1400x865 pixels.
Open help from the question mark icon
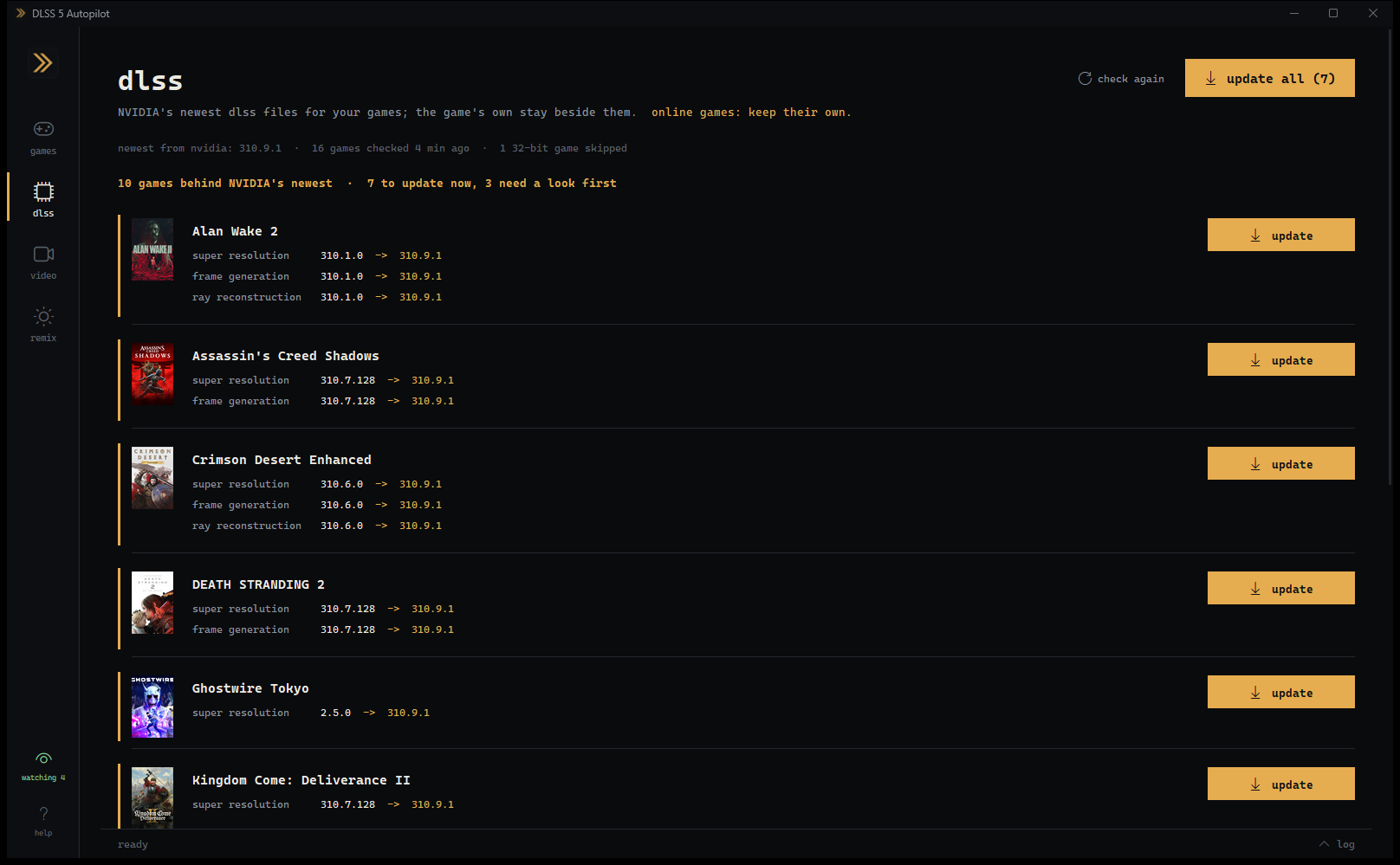[x=43, y=813]
